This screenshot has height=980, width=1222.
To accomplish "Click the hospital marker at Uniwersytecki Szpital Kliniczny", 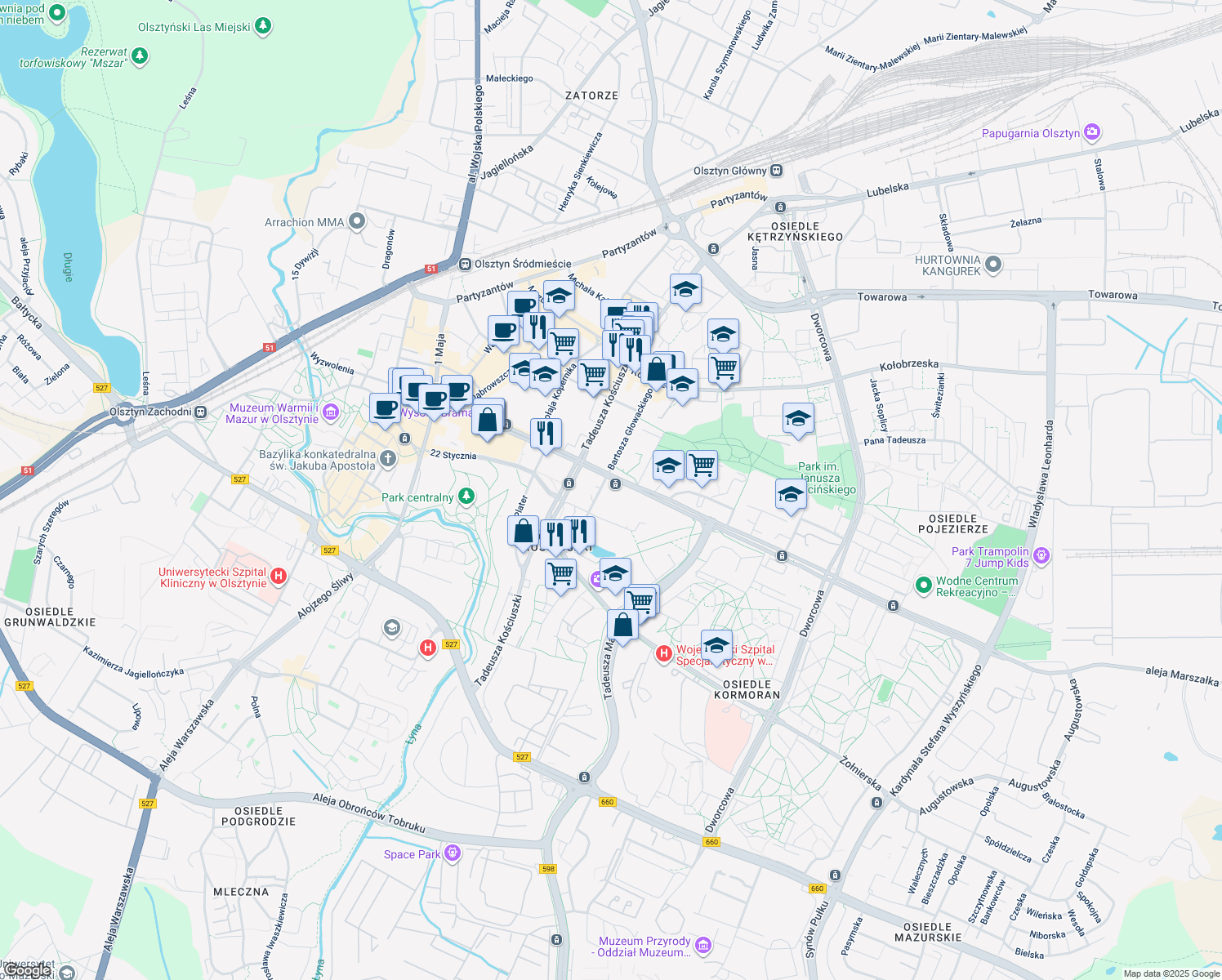I will [x=279, y=576].
